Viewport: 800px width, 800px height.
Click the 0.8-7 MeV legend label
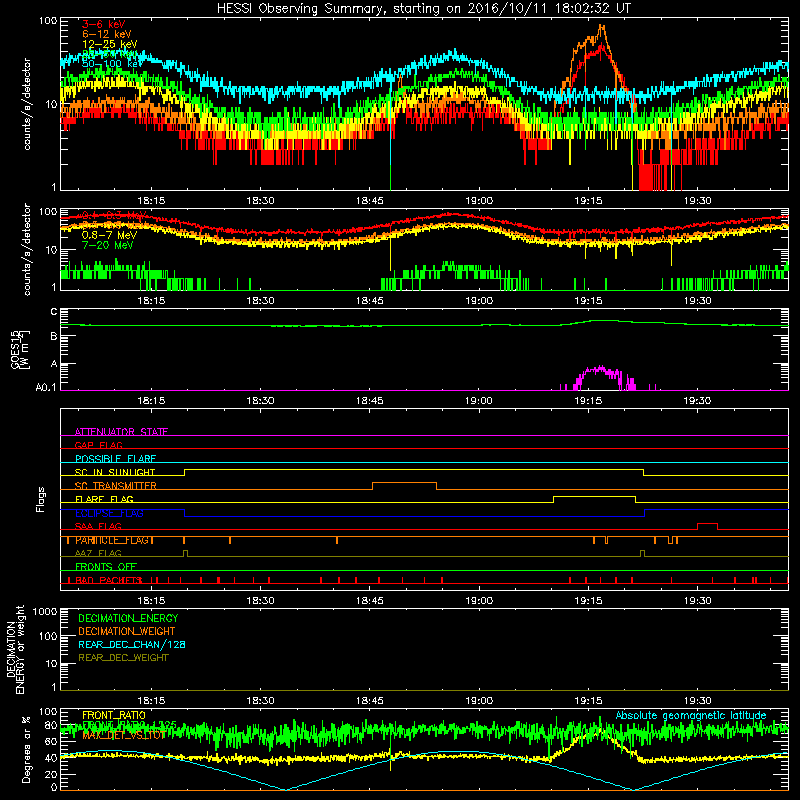click(109, 235)
